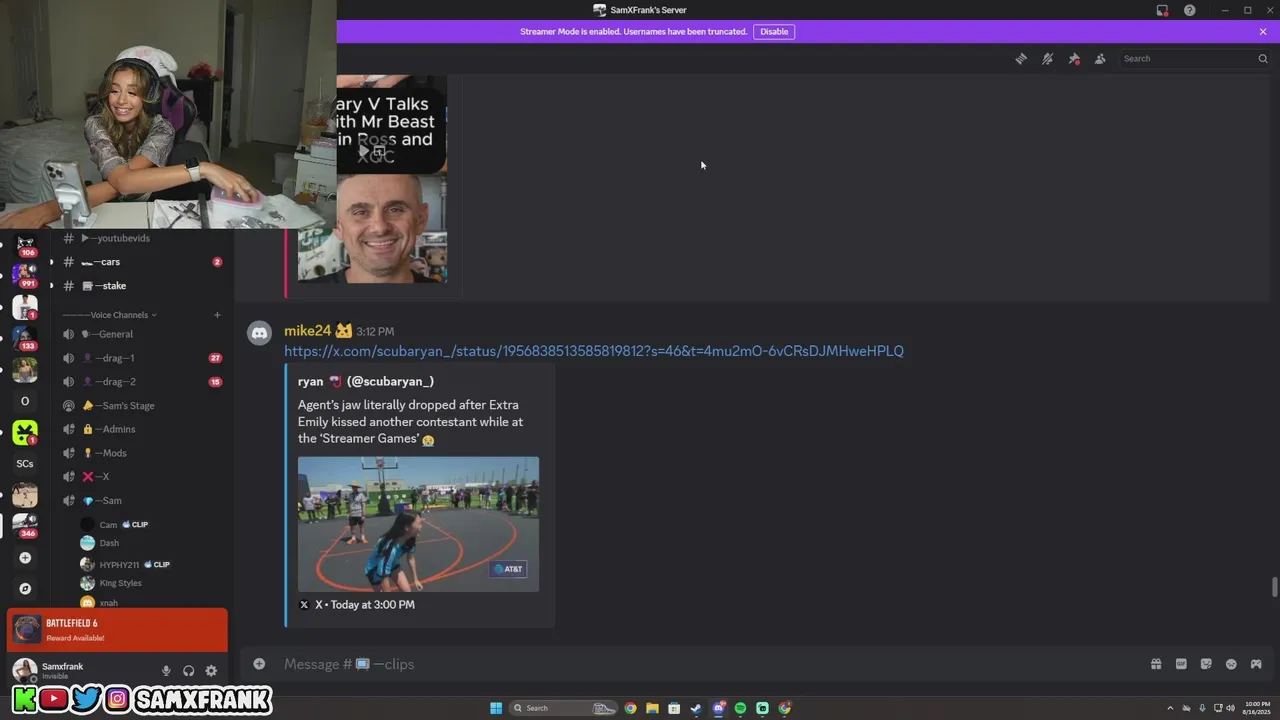Open the cars text channel
The height and width of the screenshot is (720, 1280).
point(142,262)
